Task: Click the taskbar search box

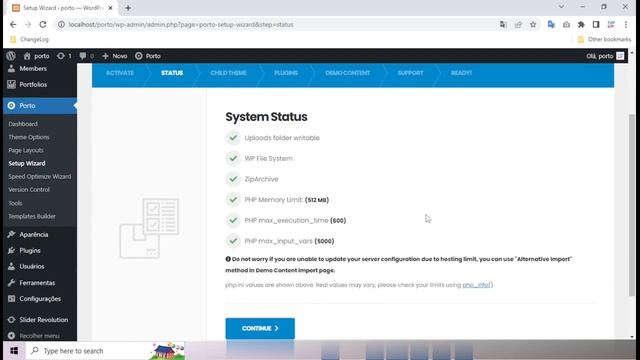Action: tap(105, 351)
